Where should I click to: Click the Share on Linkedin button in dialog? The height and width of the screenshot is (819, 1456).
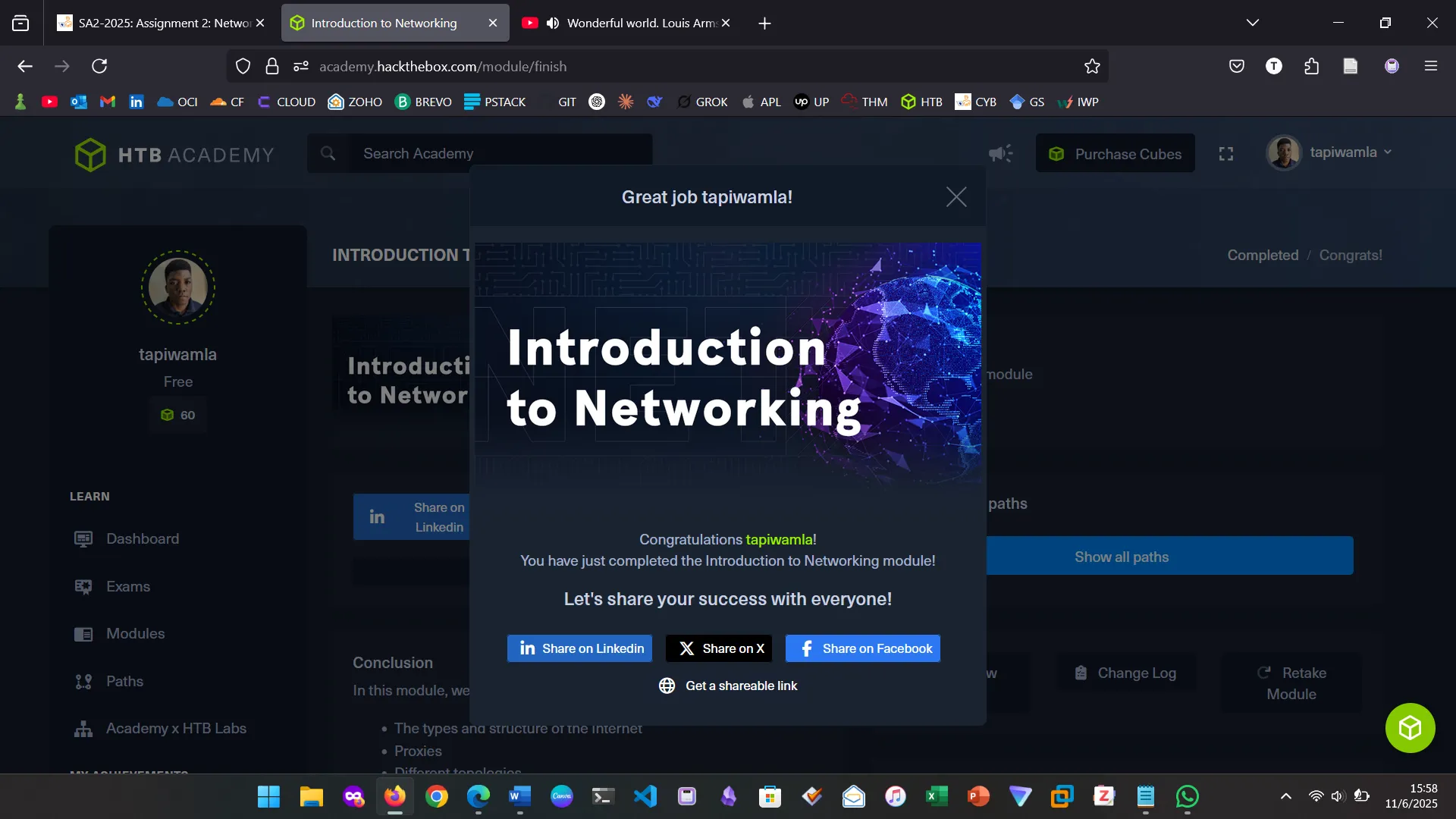(x=580, y=648)
